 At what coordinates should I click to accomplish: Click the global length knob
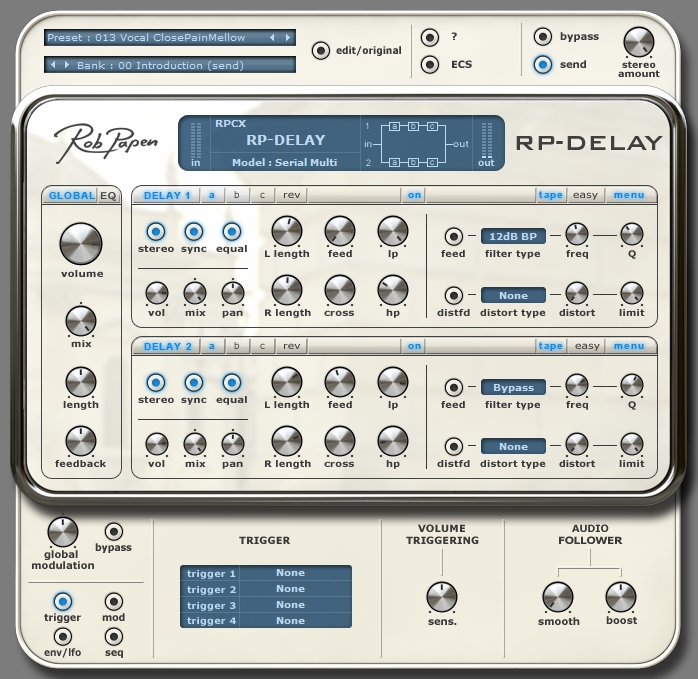click(x=81, y=382)
